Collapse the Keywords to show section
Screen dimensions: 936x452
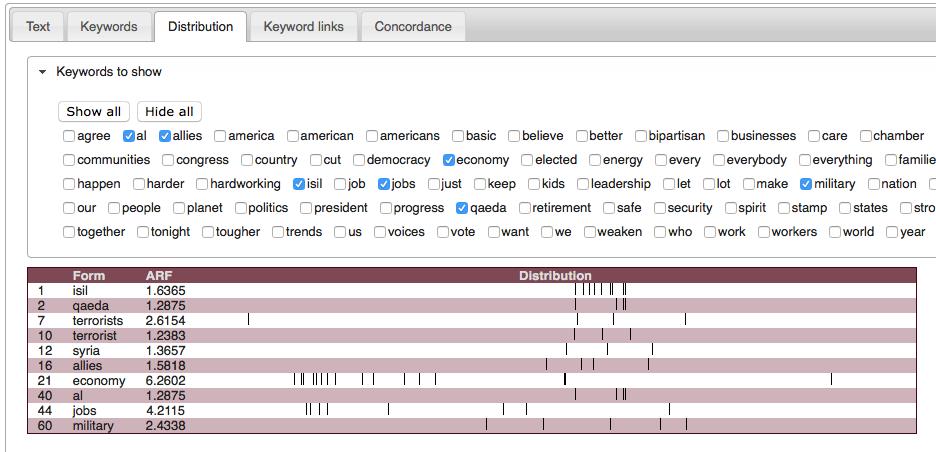pyautogui.click(x=43, y=72)
